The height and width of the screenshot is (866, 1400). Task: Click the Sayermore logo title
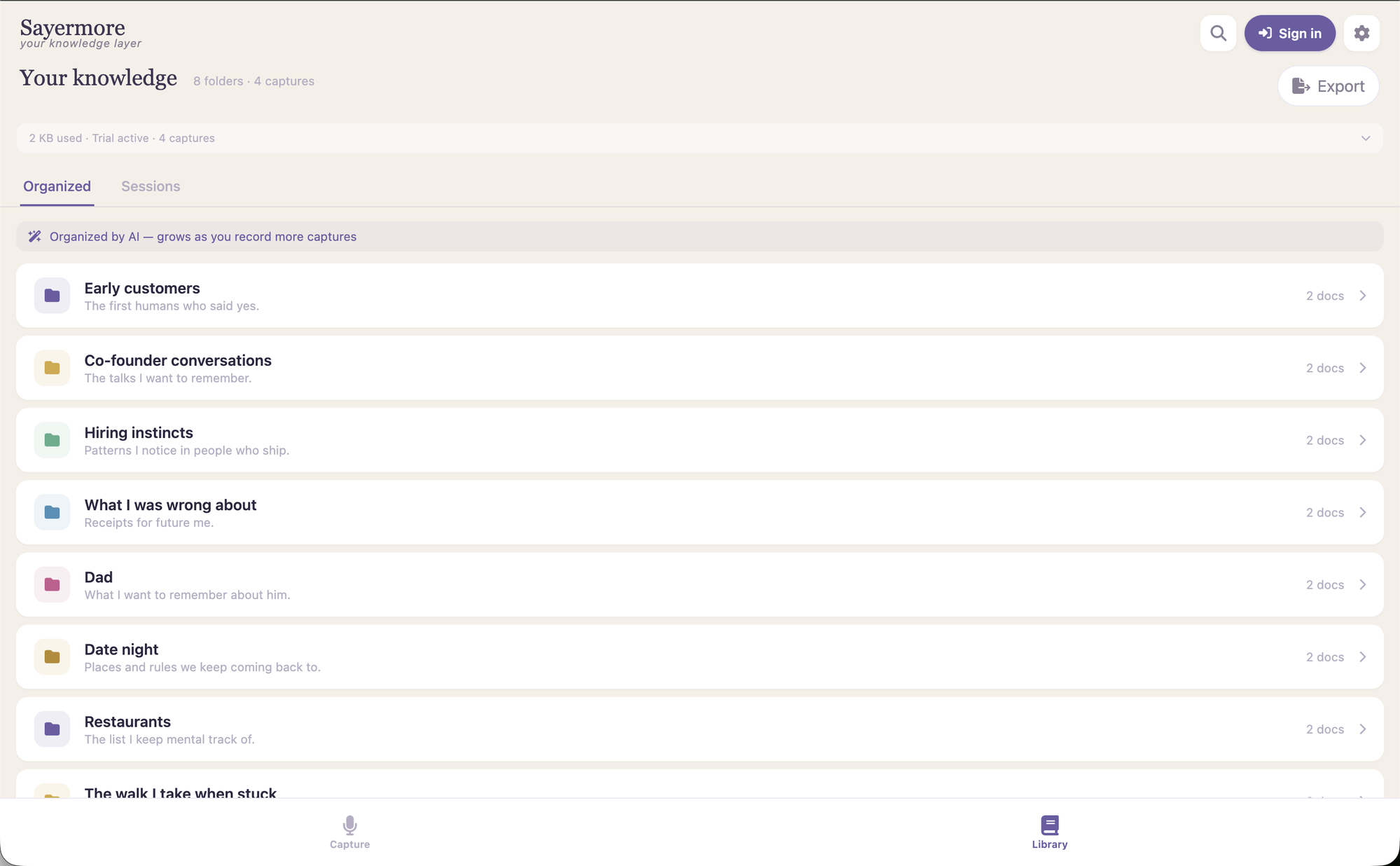[73, 27]
